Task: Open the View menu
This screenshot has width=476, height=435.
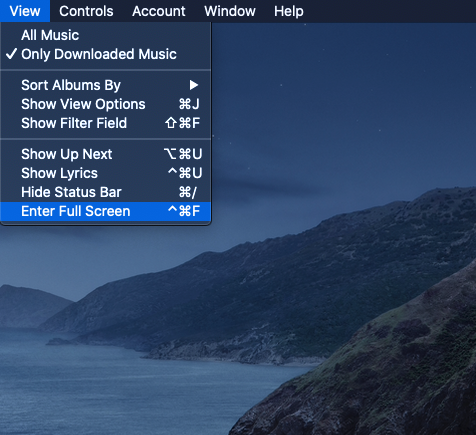Action: tap(25, 11)
